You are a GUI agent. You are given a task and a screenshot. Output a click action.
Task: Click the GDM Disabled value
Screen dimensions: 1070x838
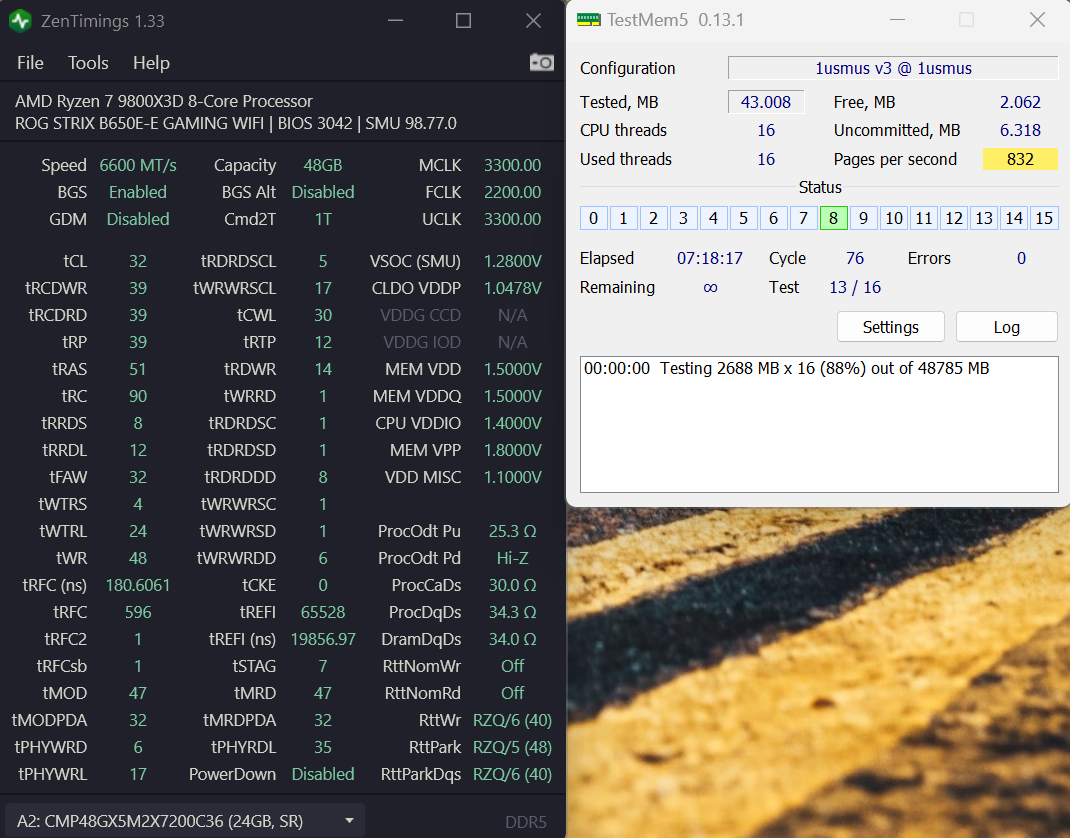[x=138, y=219]
